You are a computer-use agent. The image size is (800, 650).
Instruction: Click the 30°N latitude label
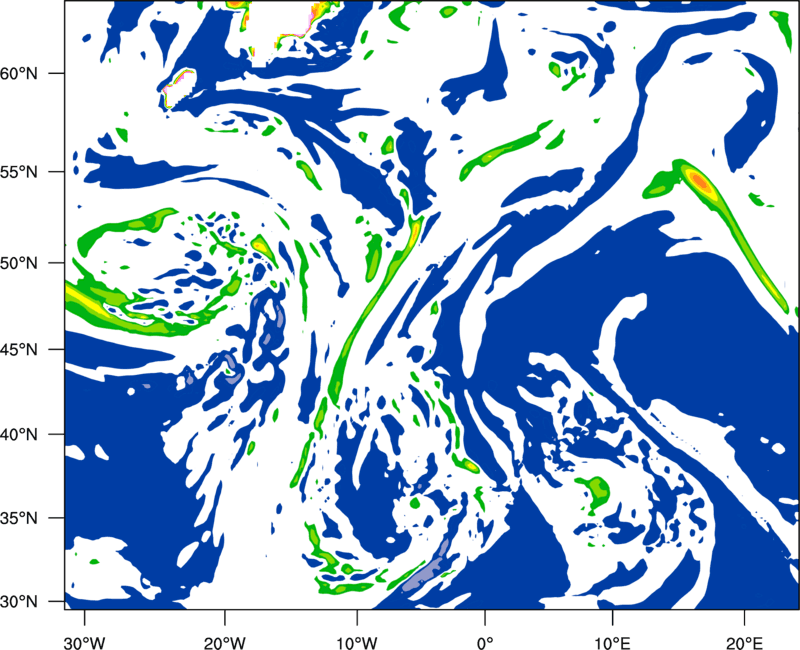click(19, 602)
